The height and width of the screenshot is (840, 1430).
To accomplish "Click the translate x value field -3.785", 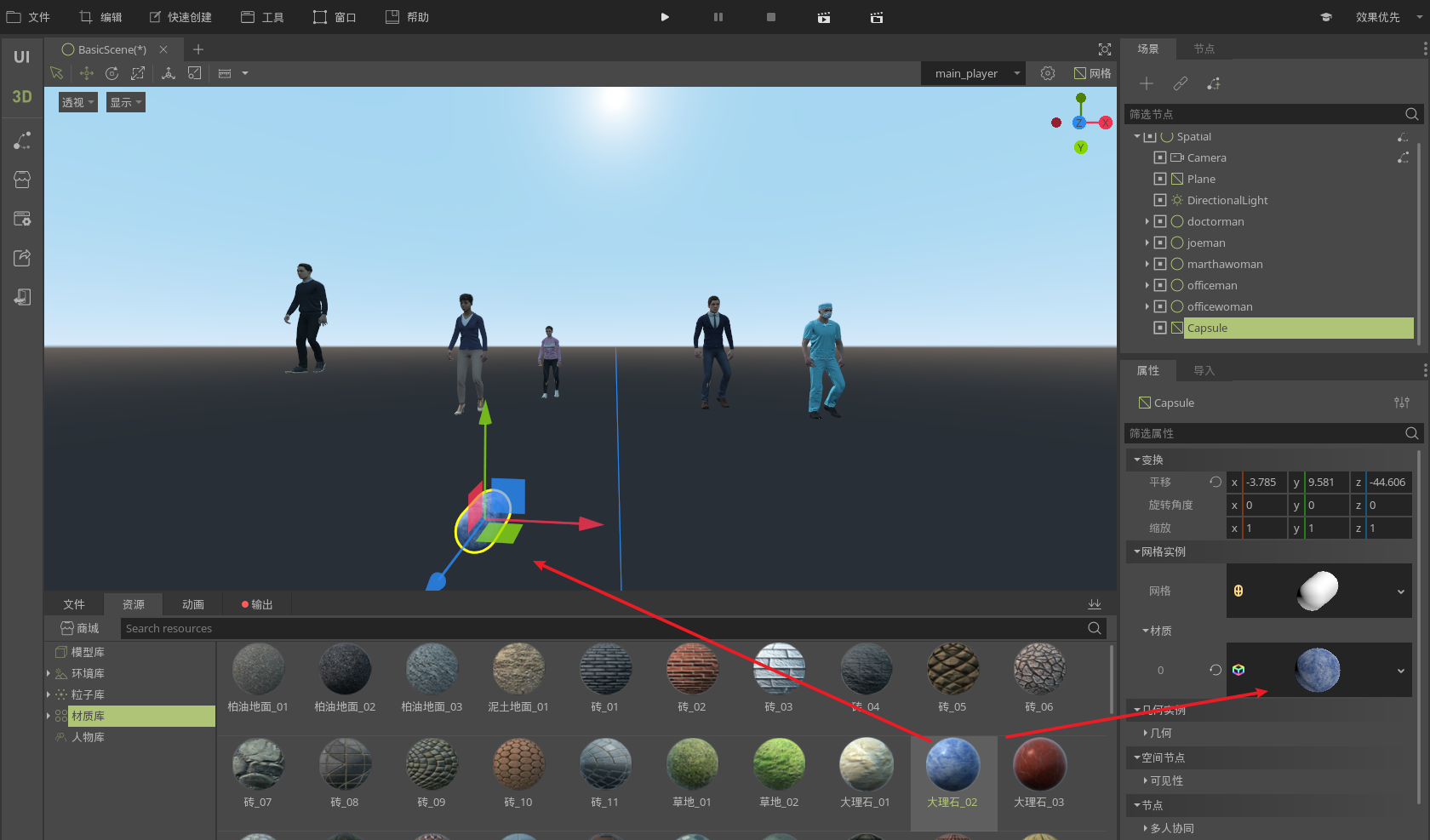I will pos(1264,482).
